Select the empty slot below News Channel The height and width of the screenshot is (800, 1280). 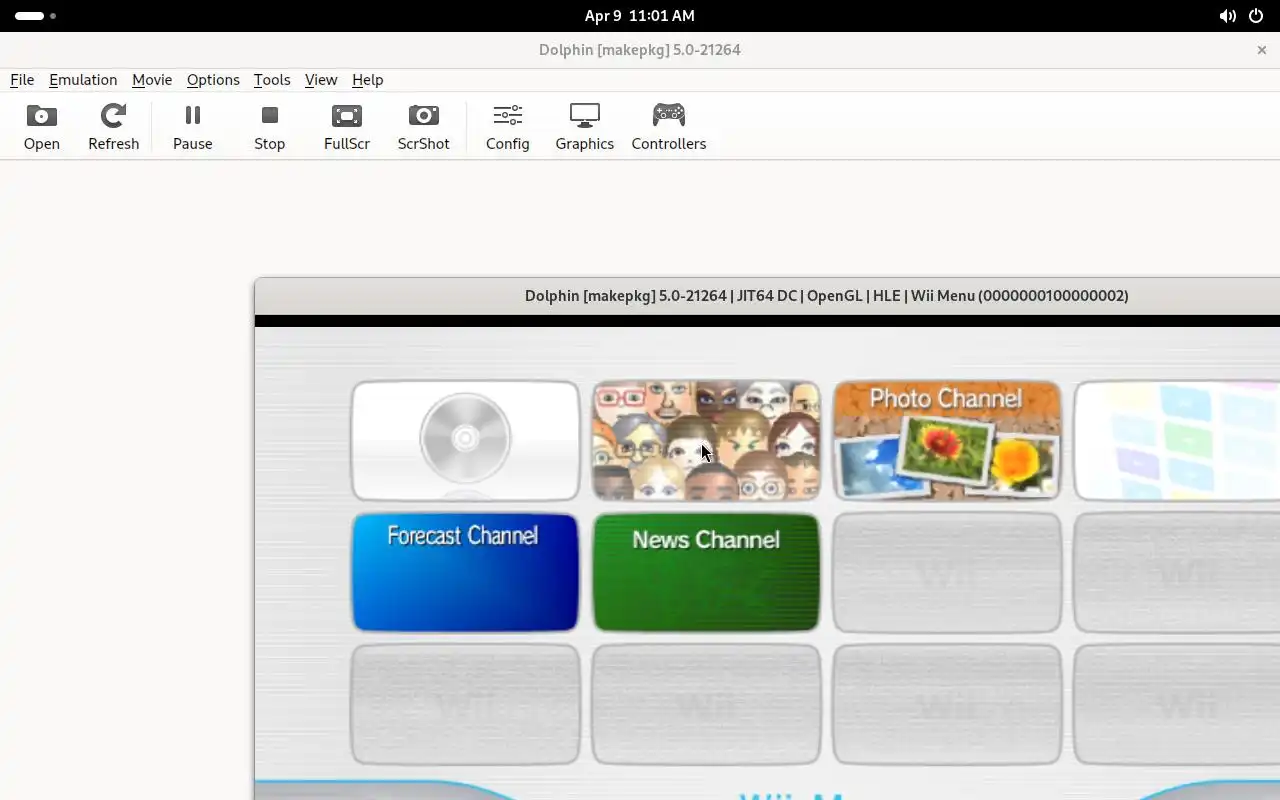[706, 705]
